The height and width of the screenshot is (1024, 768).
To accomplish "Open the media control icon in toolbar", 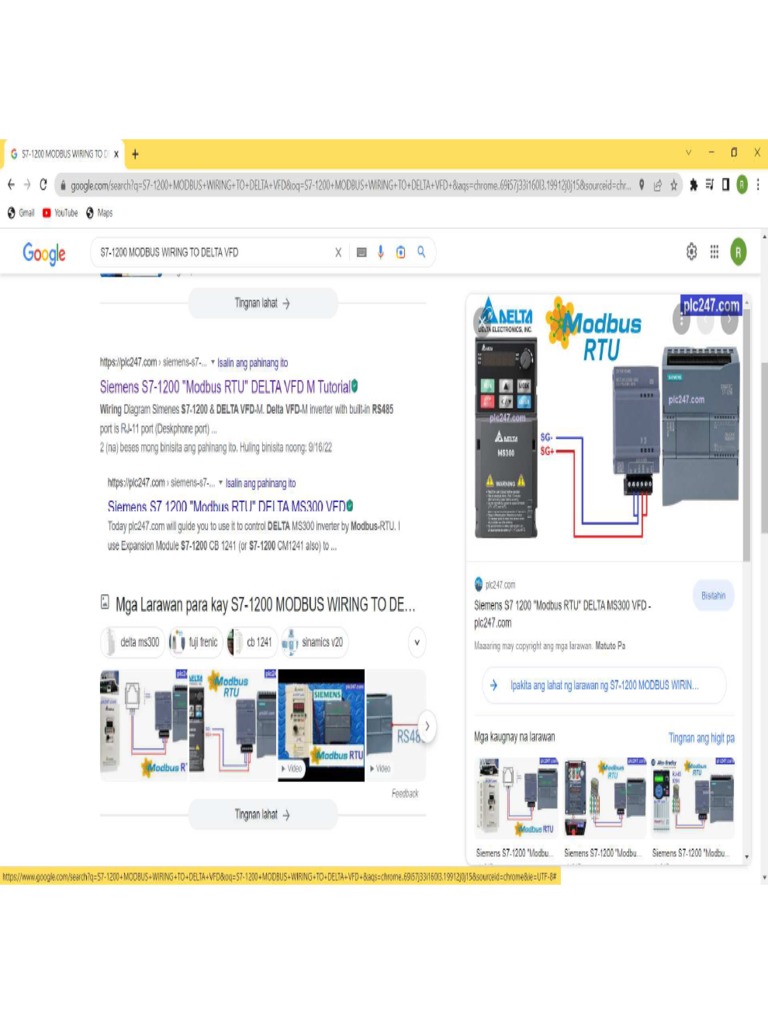I will (x=709, y=185).
